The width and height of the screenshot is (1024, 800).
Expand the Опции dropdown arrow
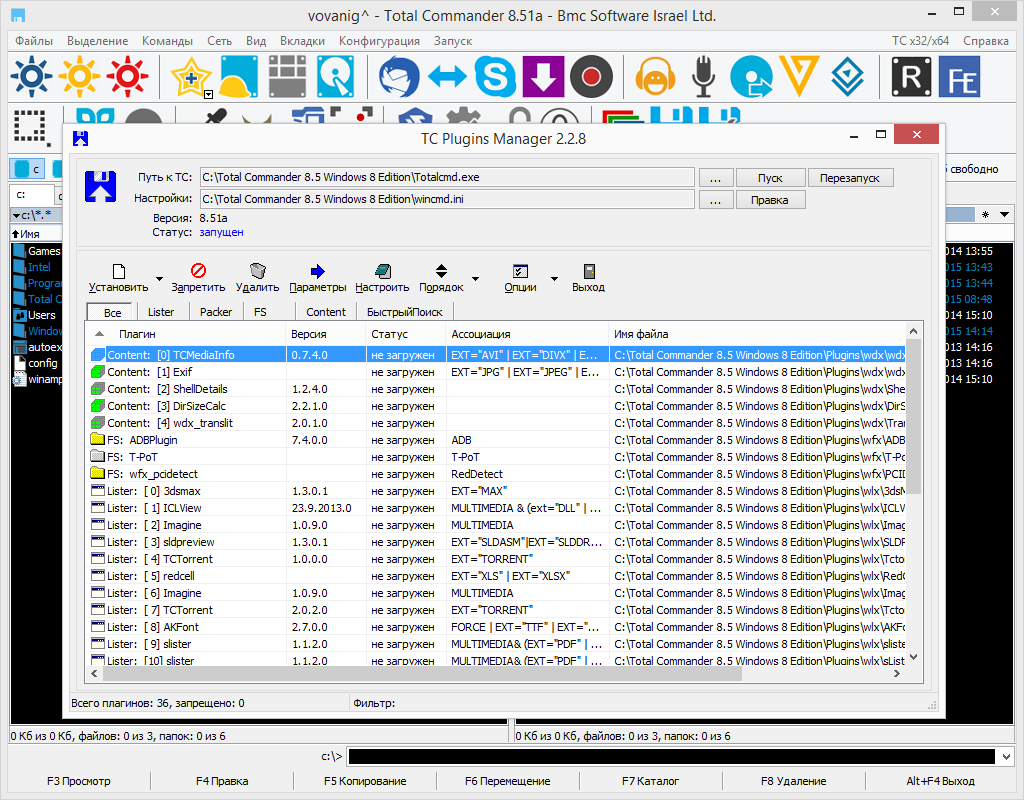pos(554,279)
